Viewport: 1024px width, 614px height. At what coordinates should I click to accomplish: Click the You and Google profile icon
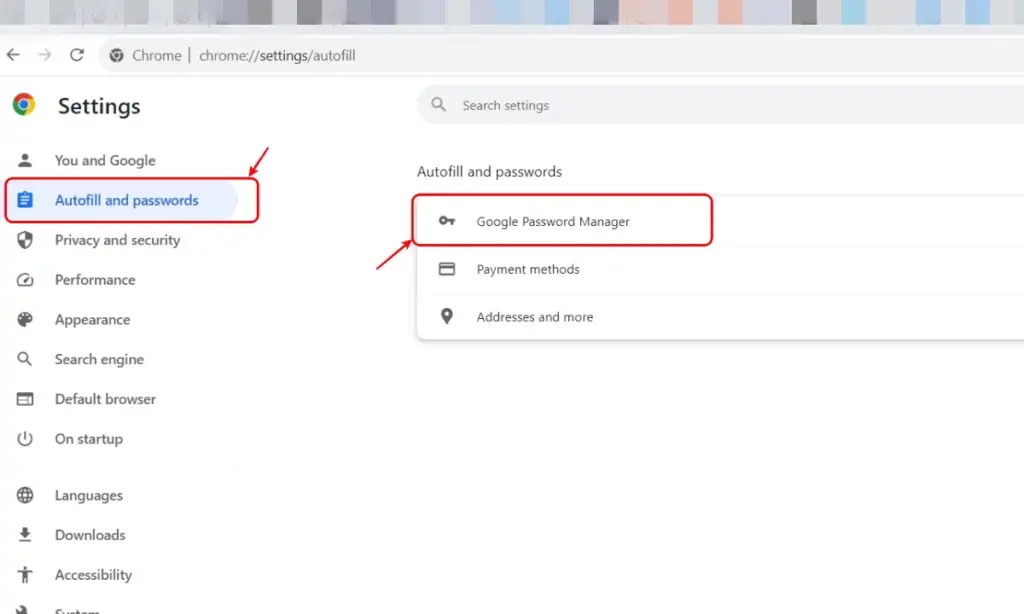click(x=24, y=160)
